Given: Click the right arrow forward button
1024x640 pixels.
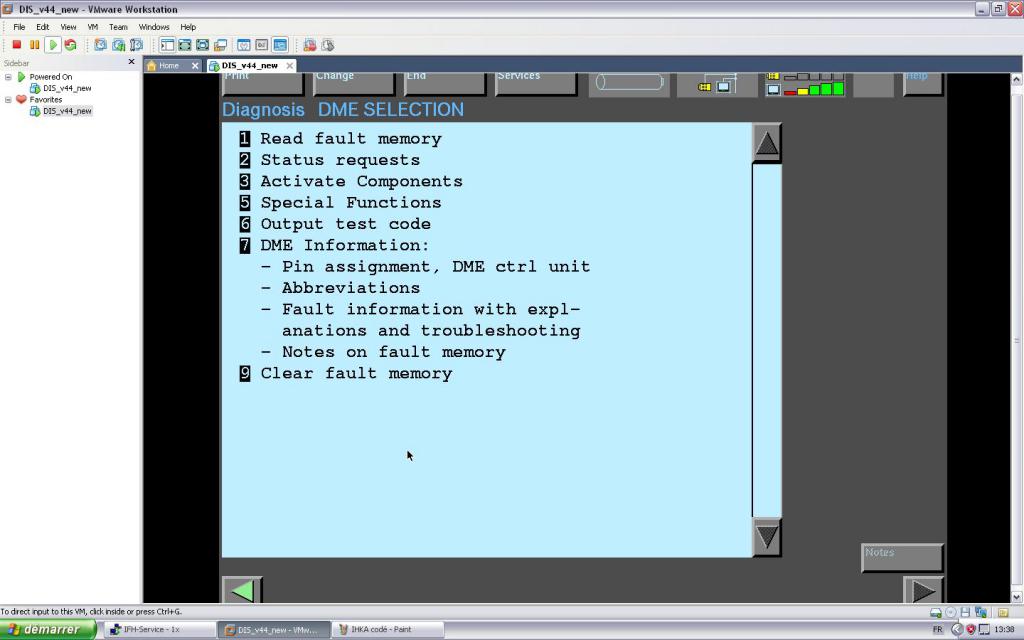Looking at the screenshot, I should (923, 591).
